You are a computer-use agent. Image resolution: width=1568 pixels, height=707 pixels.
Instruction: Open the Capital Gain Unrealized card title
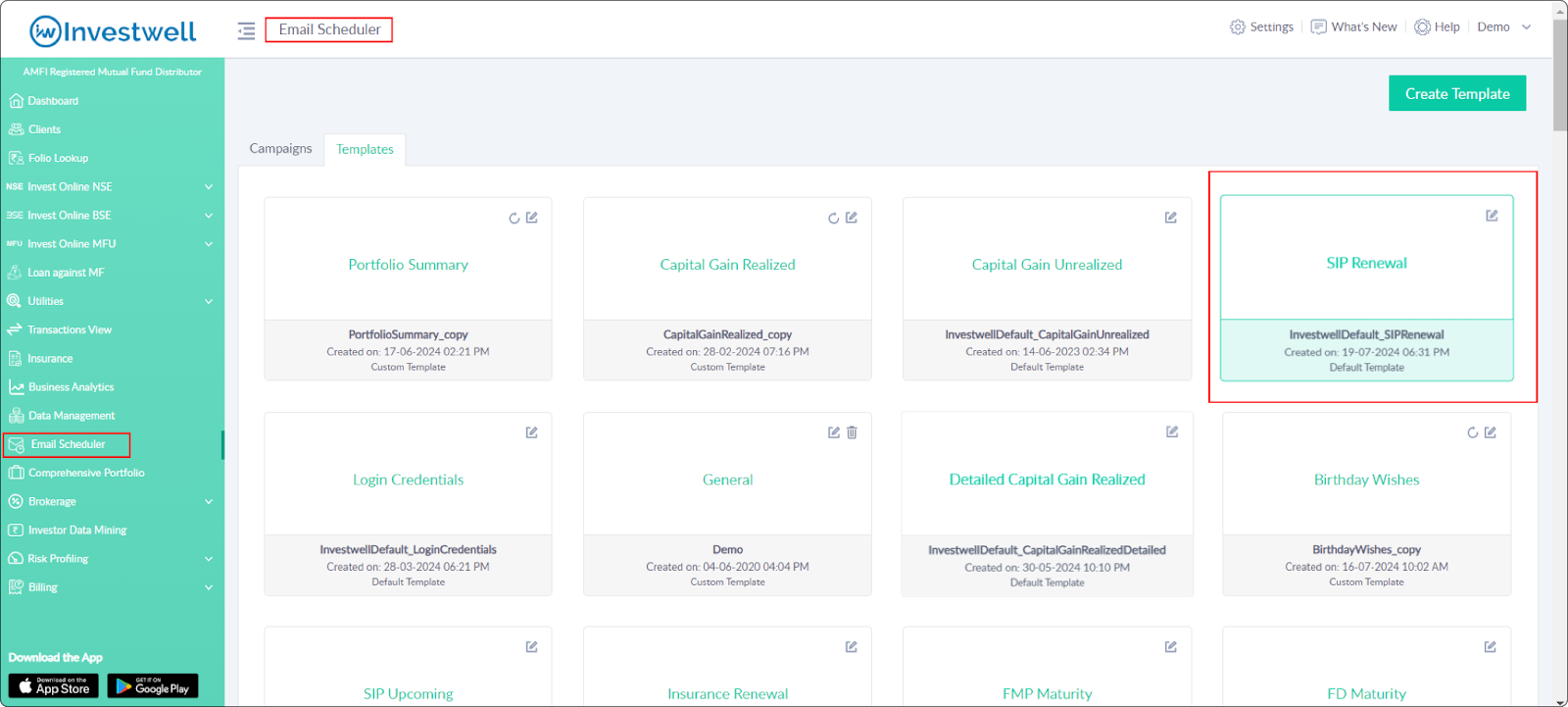click(x=1047, y=265)
